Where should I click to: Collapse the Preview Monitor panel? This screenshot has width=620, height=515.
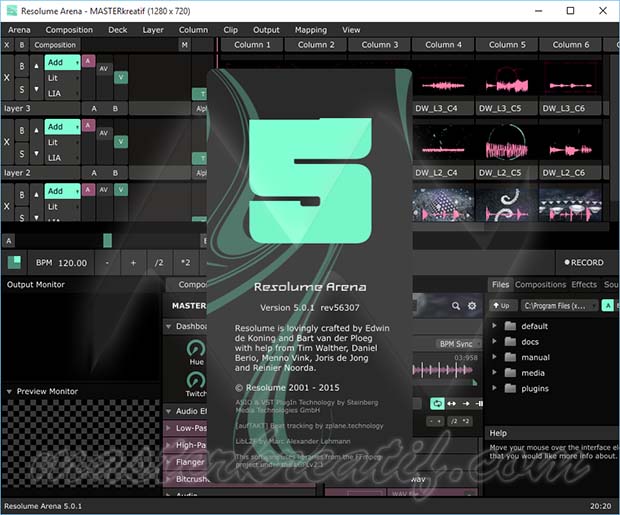pos(9,392)
